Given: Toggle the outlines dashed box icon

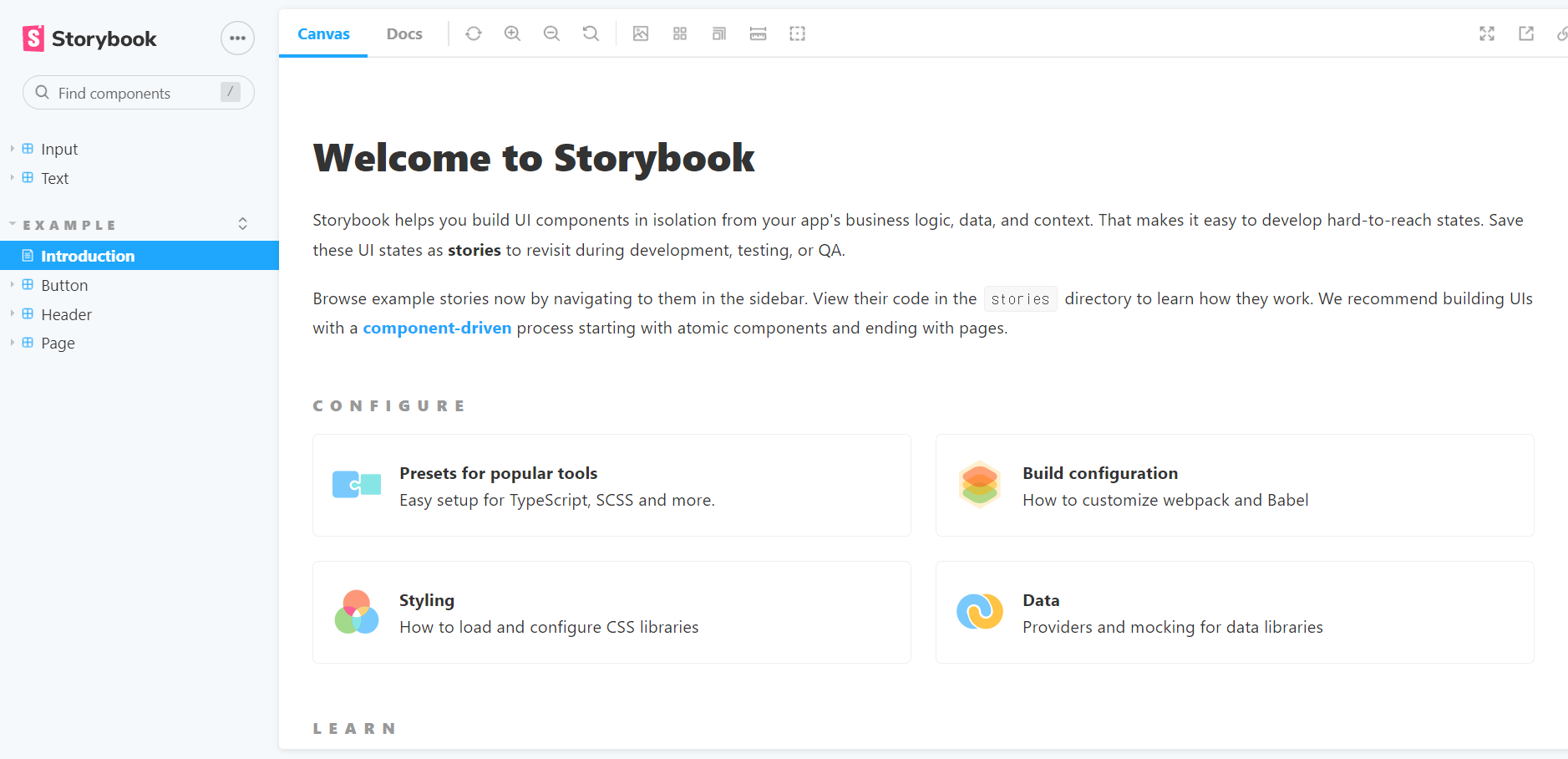Looking at the screenshot, I should (798, 33).
